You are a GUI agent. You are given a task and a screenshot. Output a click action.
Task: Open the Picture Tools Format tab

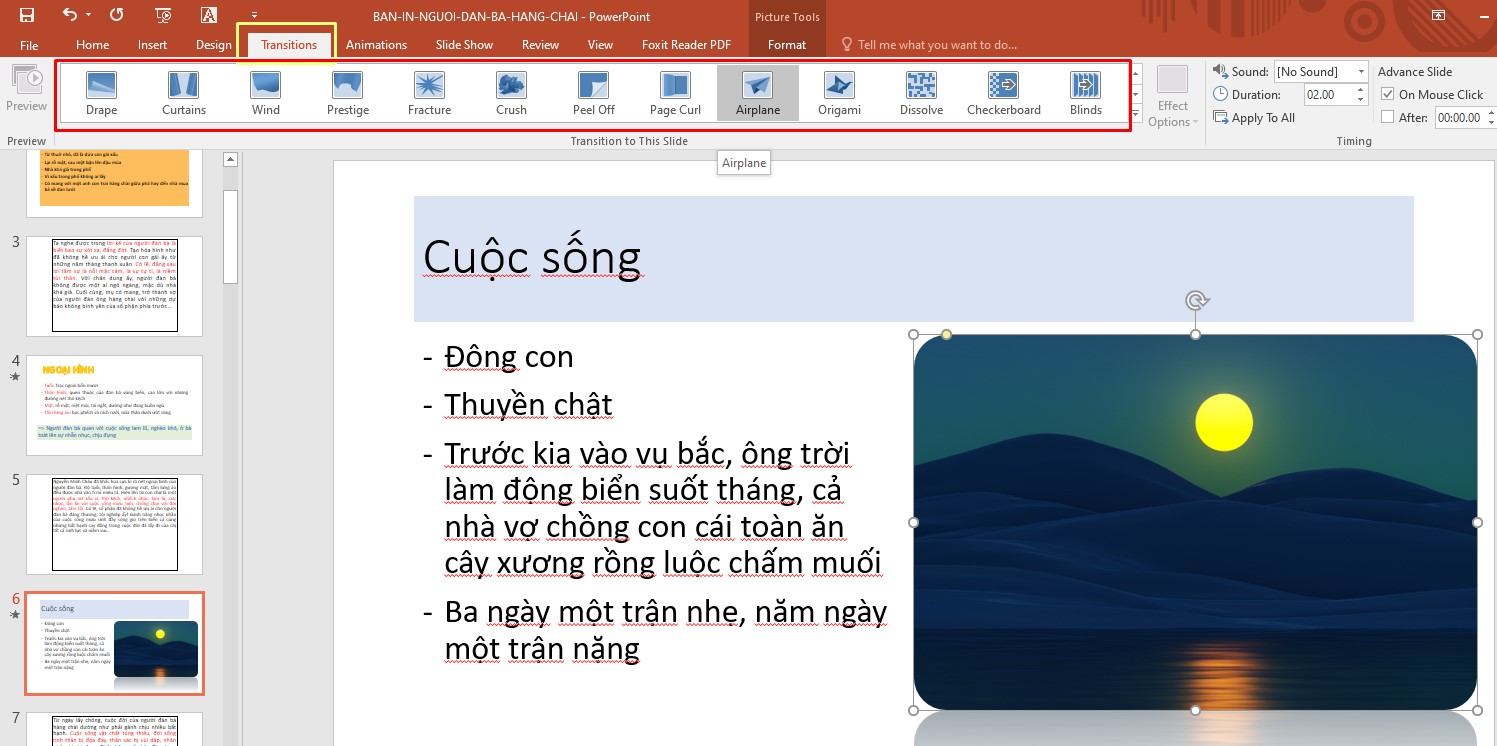pos(787,44)
